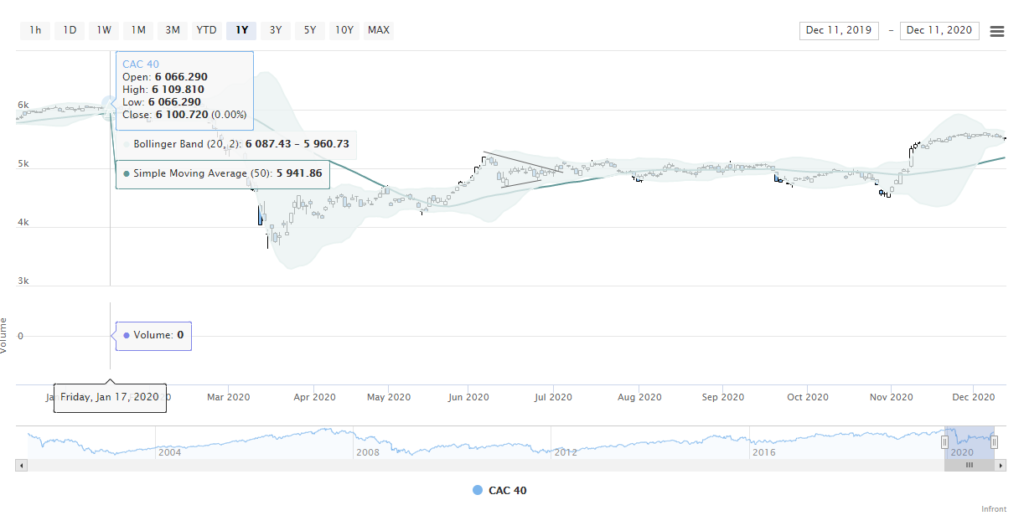Select the active 1Y range button

(x=242, y=30)
